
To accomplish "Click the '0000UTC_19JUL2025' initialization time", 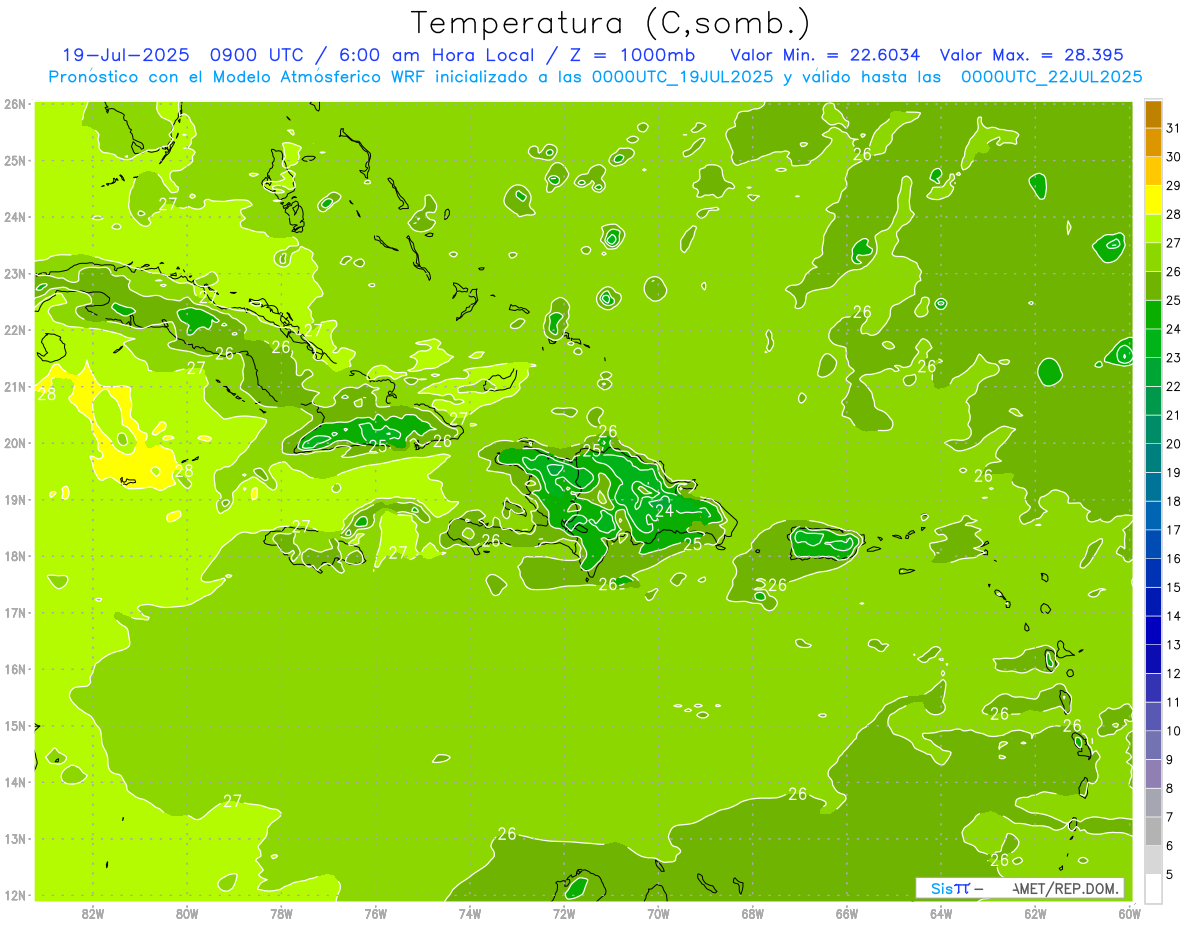I will [682, 77].
